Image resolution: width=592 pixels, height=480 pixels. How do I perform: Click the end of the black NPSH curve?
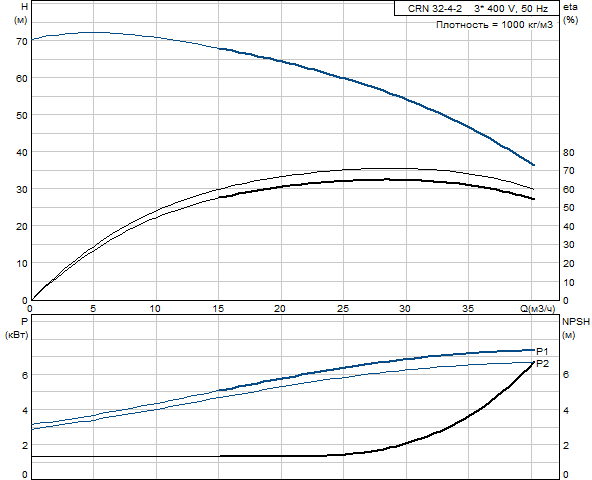(x=533, y=363)
